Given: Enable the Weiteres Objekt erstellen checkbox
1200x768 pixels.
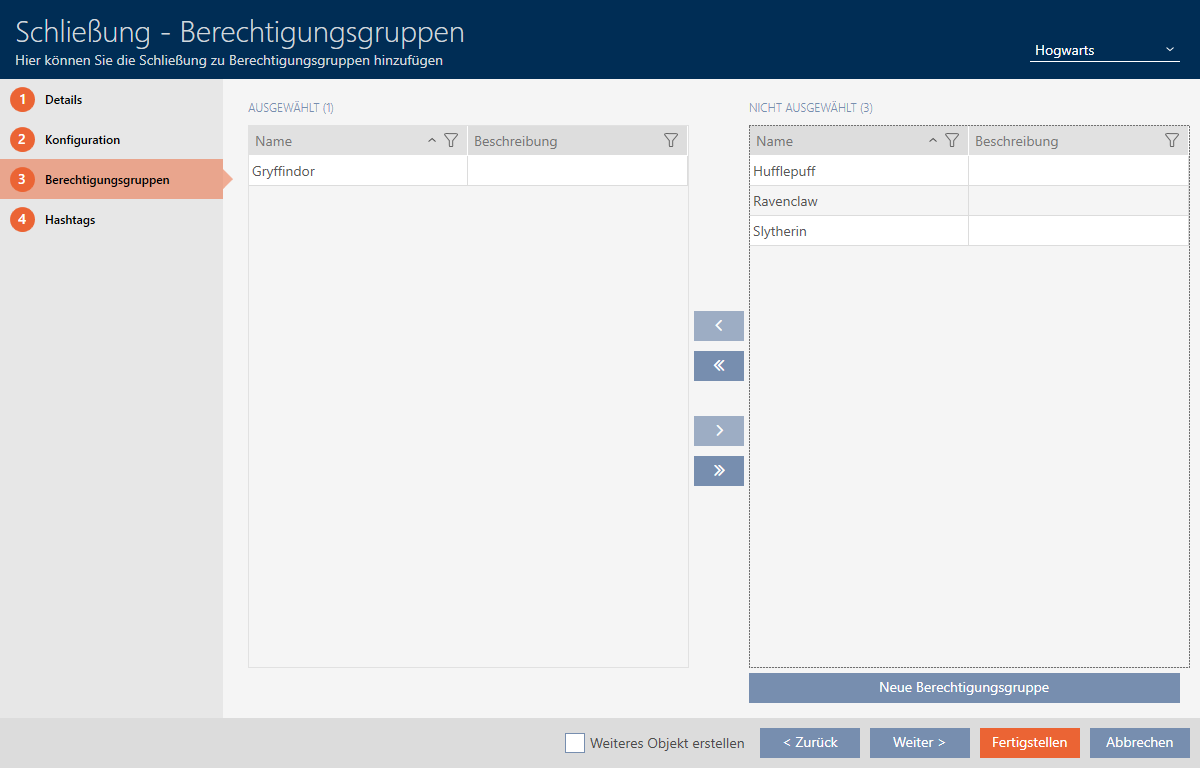Looking at the screenshot, I should pyautogui.click(x=575, y=743).
